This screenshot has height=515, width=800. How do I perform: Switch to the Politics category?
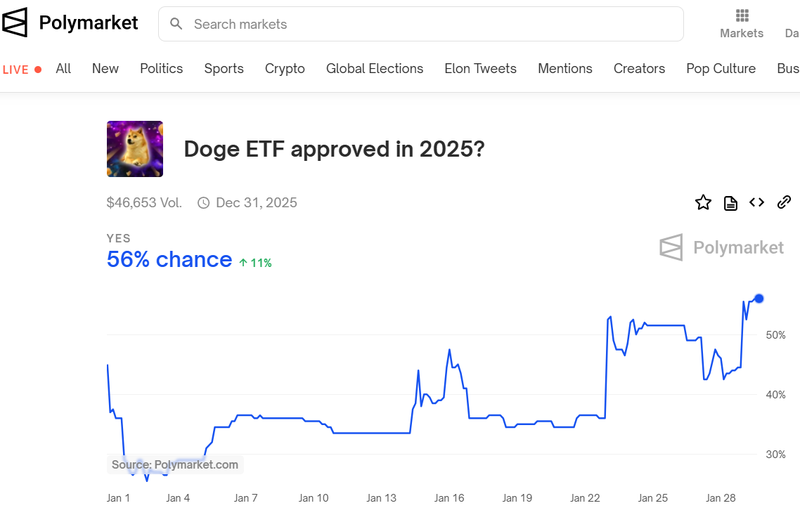[x=161, y=68]
